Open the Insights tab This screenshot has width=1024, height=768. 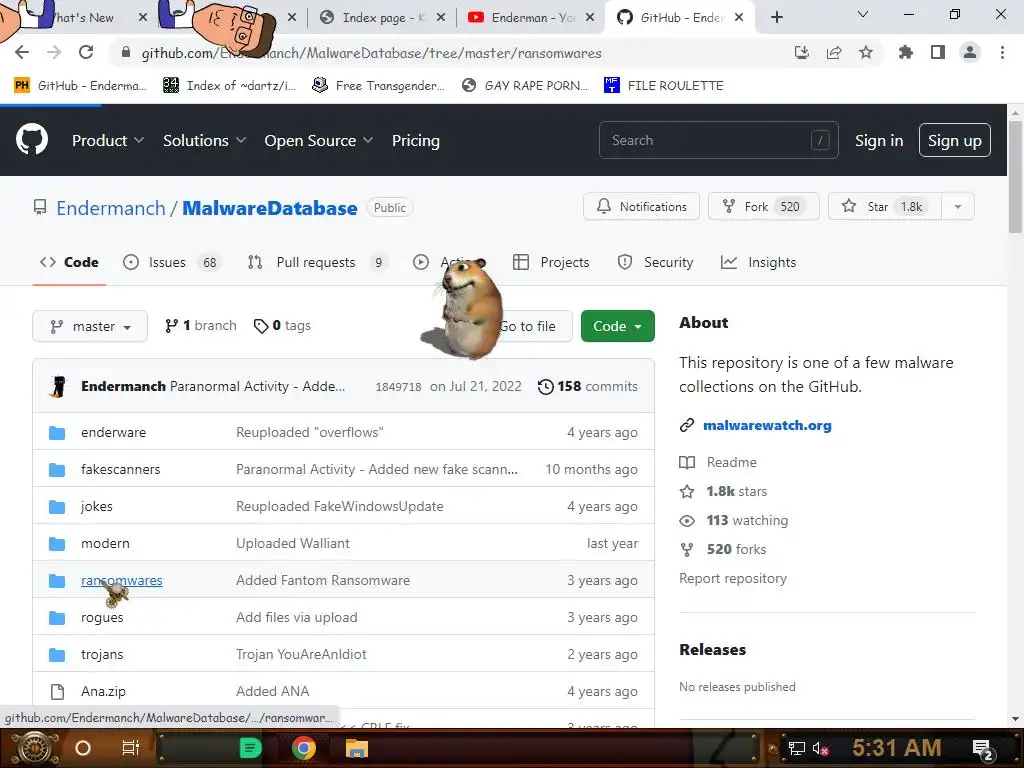(x=758, y=262)
